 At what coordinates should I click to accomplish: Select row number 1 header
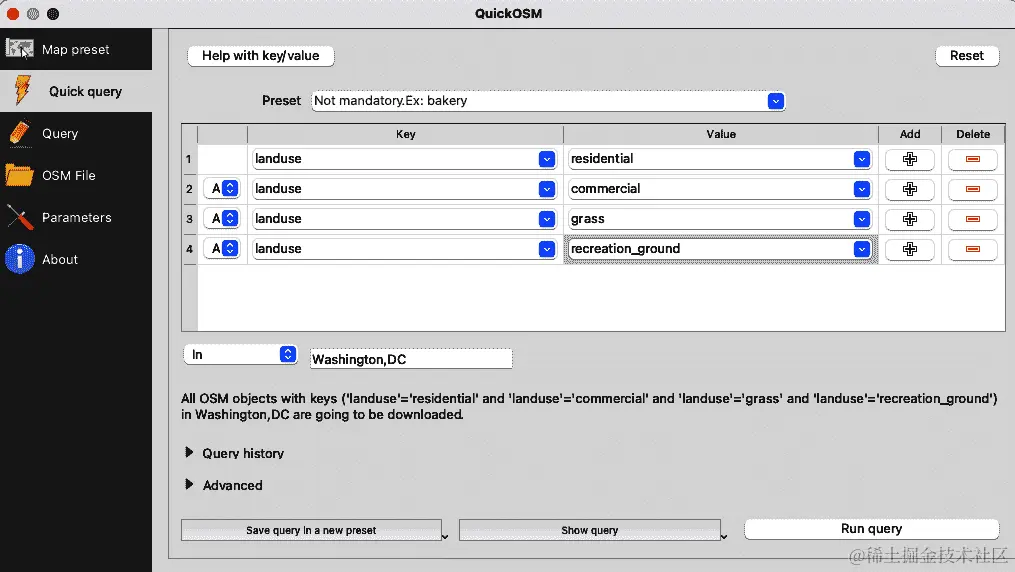189,159
